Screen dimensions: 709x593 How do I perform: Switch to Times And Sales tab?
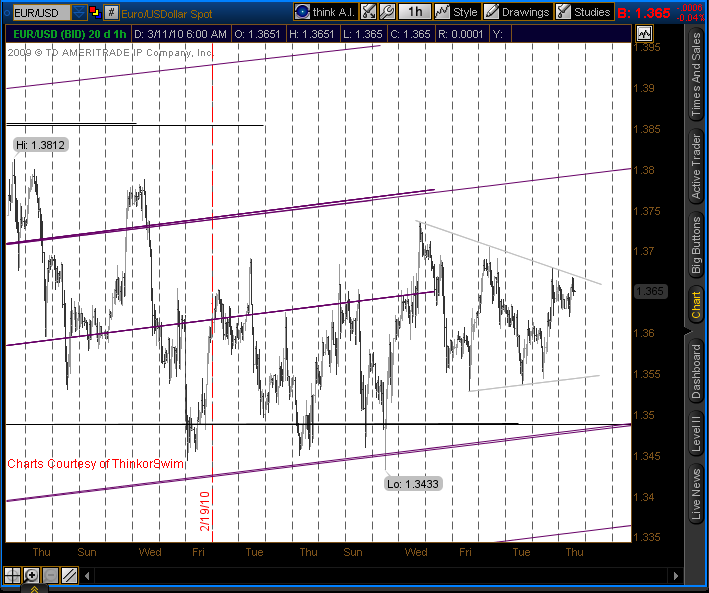[696, 75]
